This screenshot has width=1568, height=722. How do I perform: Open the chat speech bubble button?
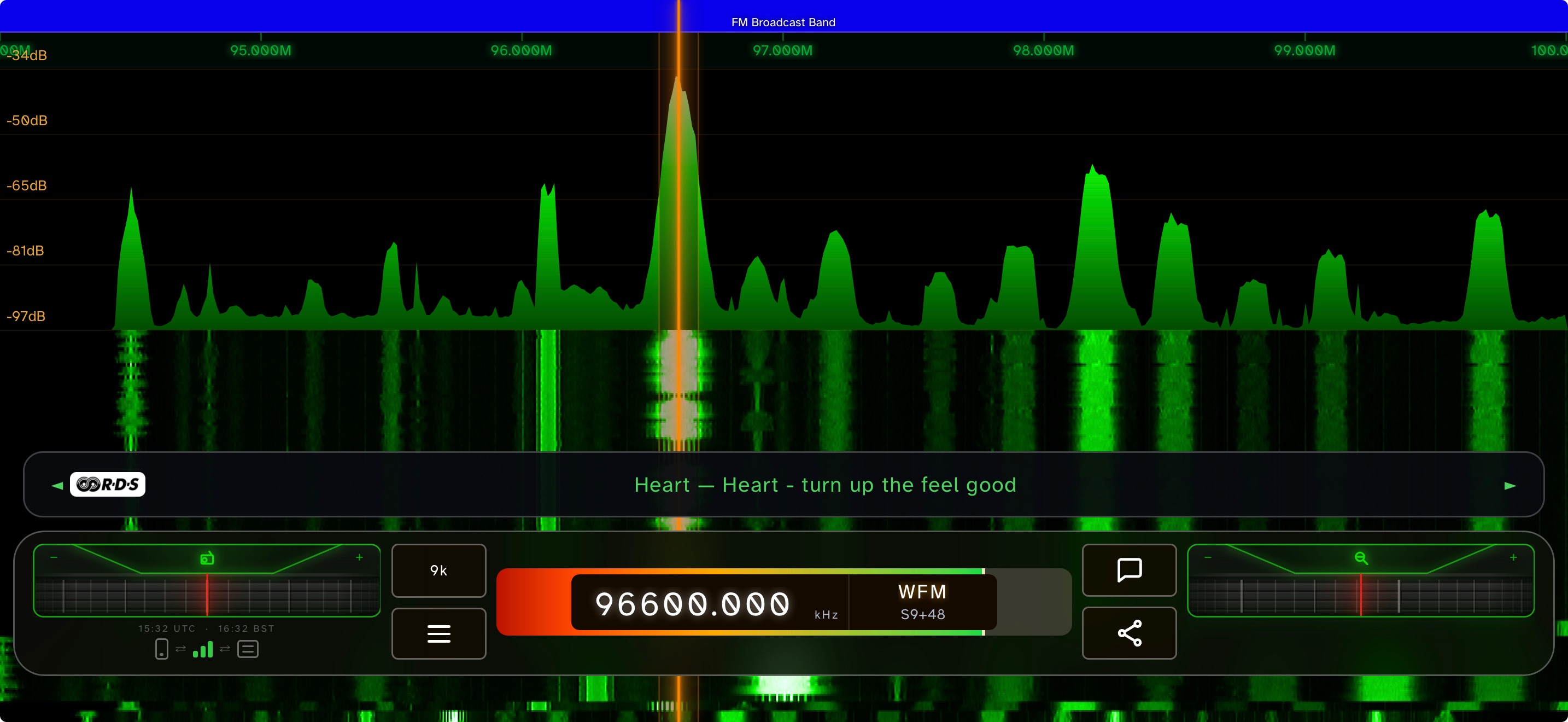click(1129, 570)
